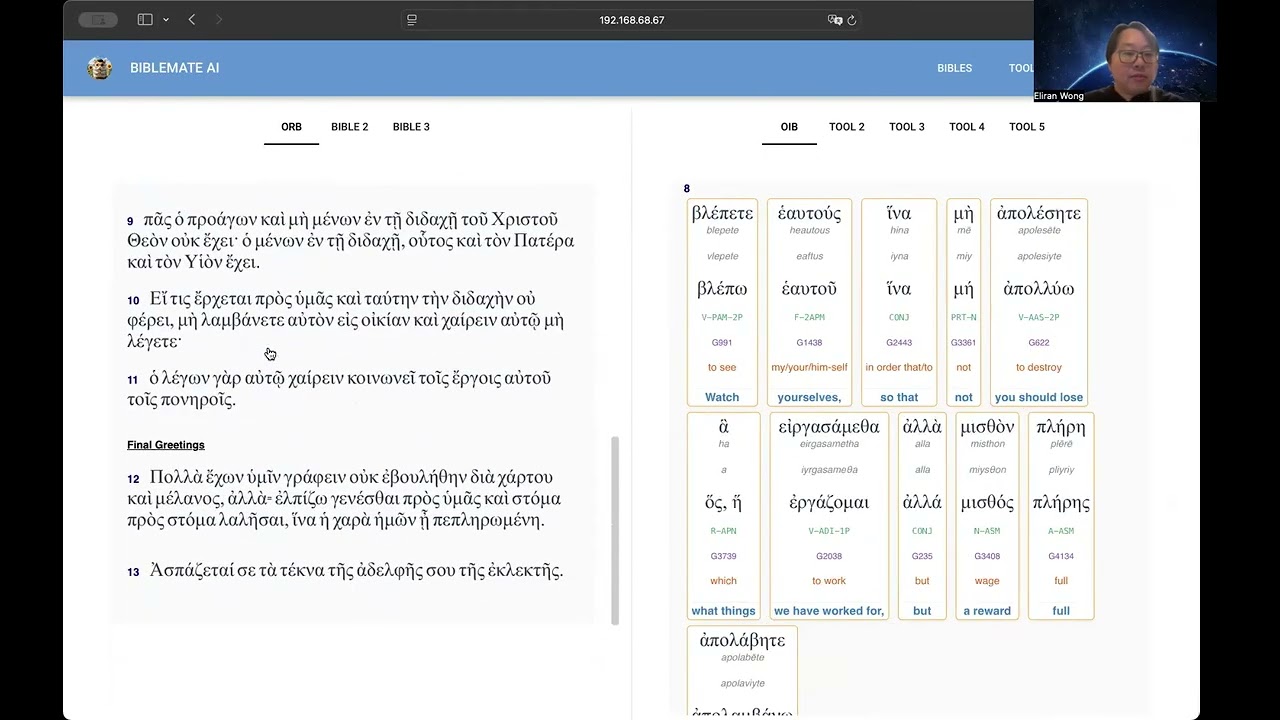Image resolution: width=1280 pixels, height=720 pixels.
Task: Click the morphology code V-AAS-2P
Action: click(x=1039, y=318)
